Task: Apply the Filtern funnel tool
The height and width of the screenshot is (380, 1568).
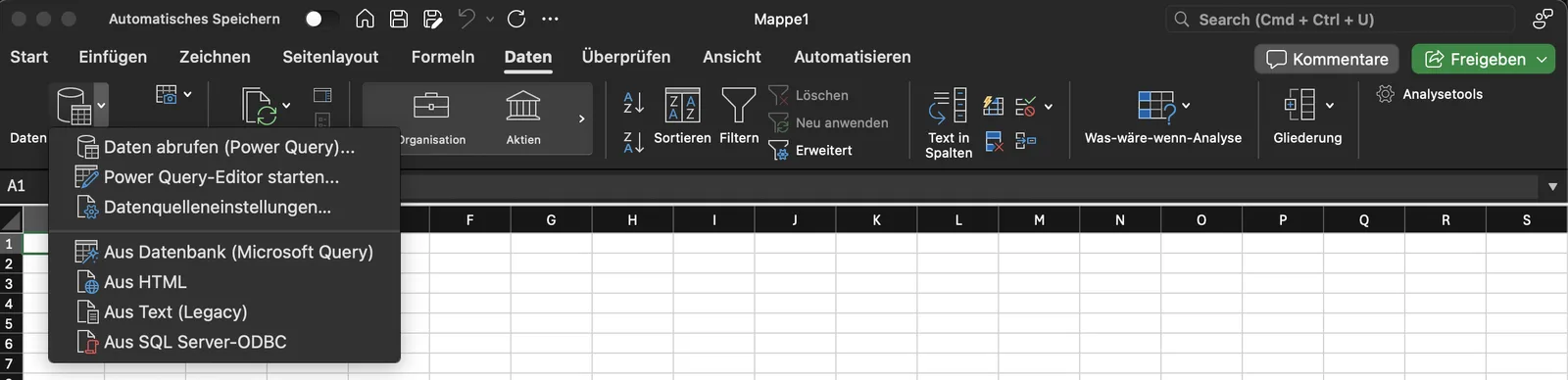Action: pyautogui.click(x=739, y=117)
